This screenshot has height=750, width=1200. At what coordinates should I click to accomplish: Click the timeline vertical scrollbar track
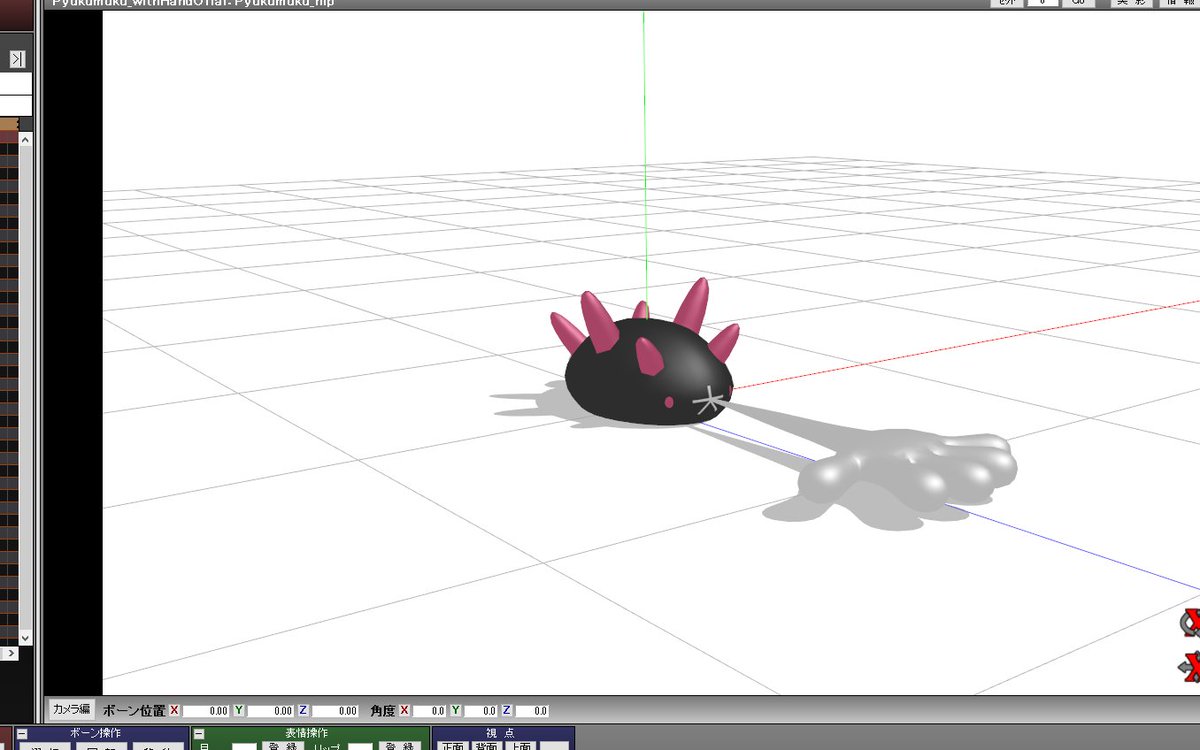(x=25, y=390)
